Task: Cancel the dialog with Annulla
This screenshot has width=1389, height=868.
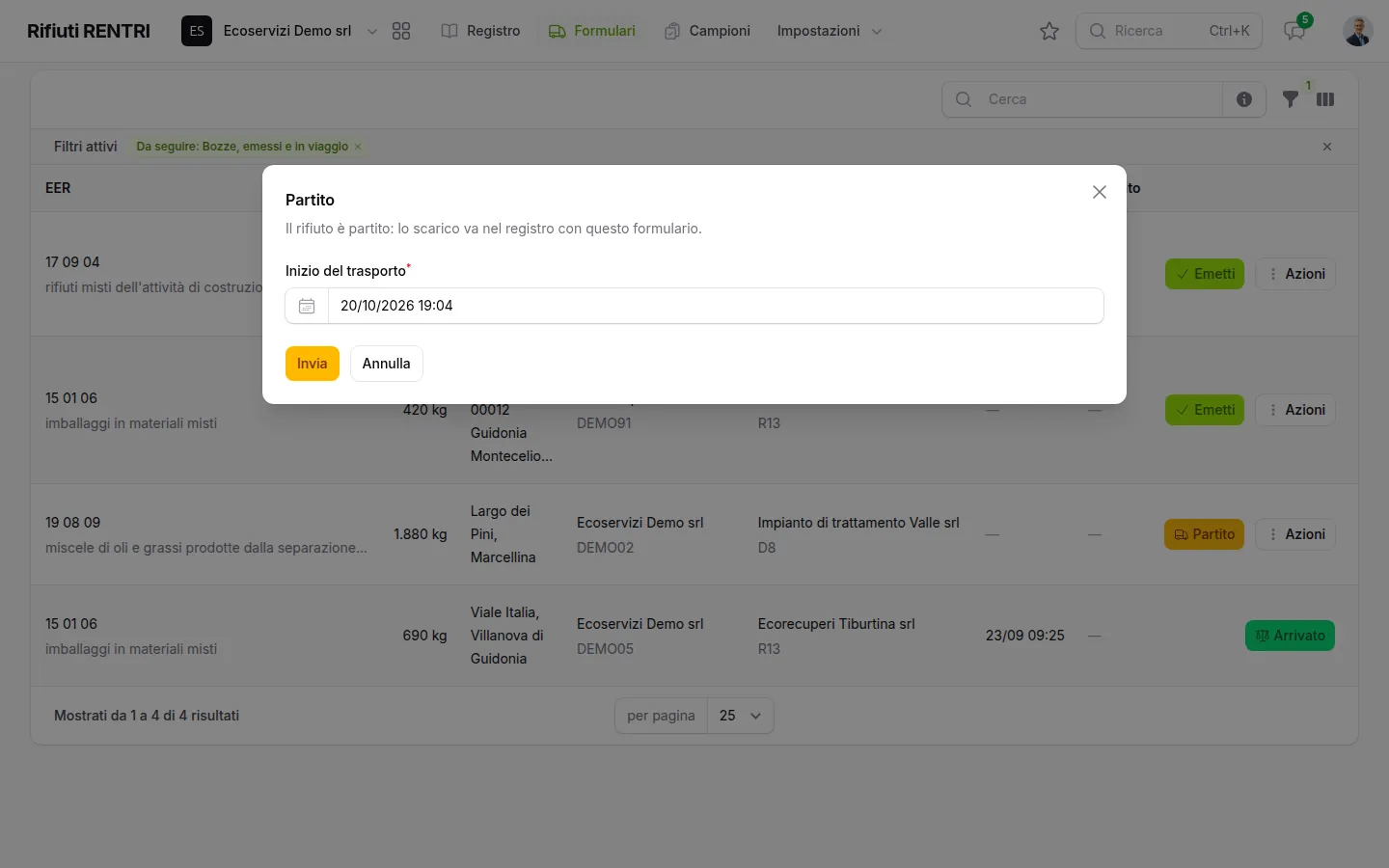Action: pyautogui.click(x=386, y=364)
